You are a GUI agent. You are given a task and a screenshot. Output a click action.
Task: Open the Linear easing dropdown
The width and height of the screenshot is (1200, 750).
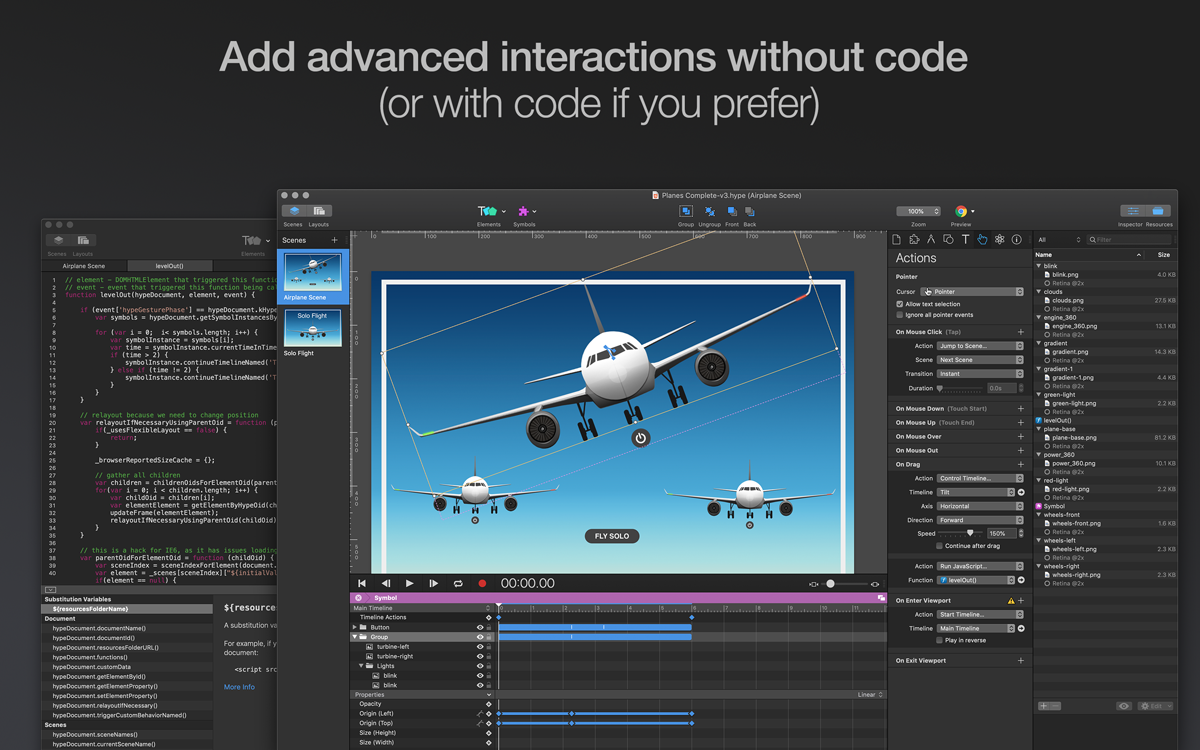pyautogui.click(x=870, y=695)
